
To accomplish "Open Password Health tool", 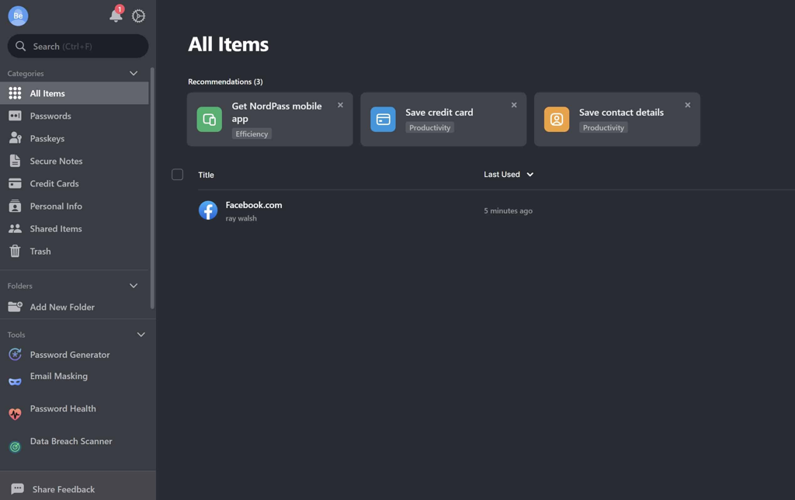I will coord(62,409).
